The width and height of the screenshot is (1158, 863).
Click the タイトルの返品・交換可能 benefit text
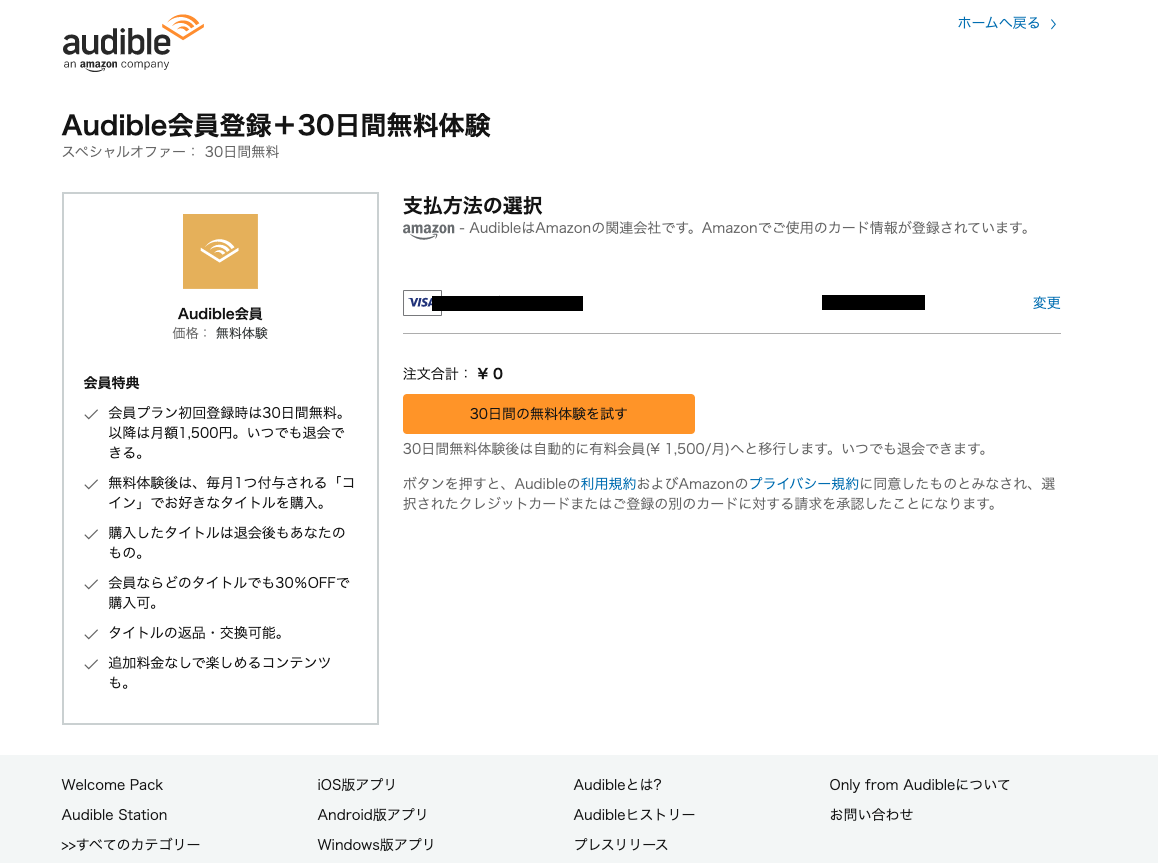196,633
